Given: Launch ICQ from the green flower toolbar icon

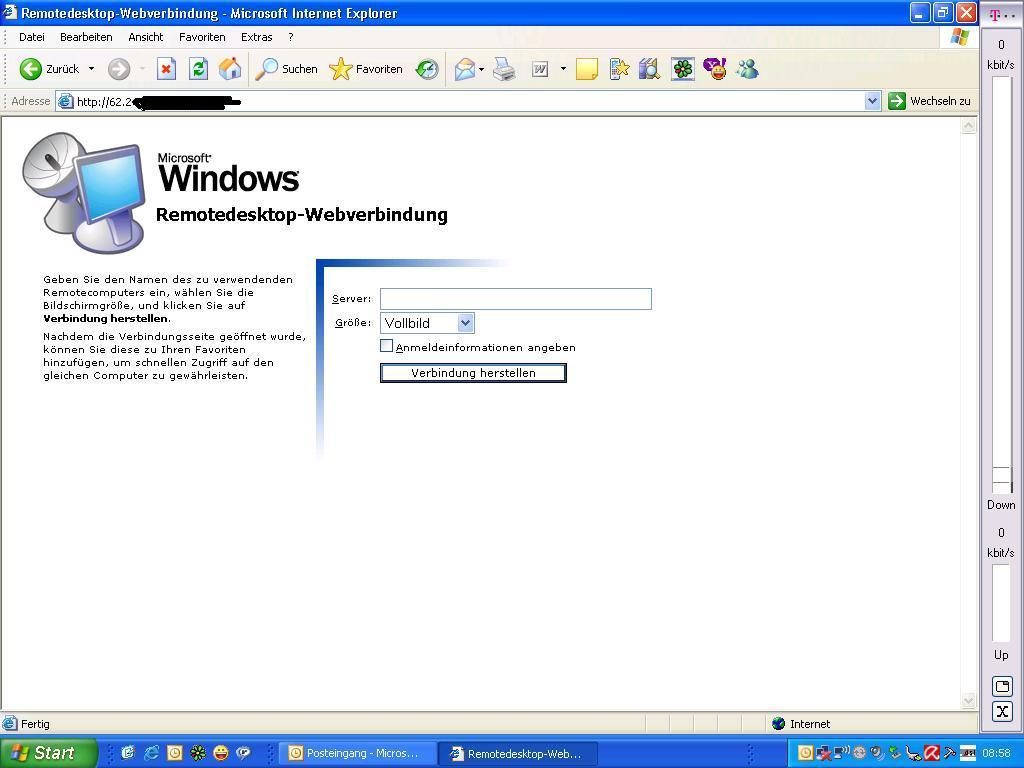Looking at the screenshot, I should pos(682,69).
